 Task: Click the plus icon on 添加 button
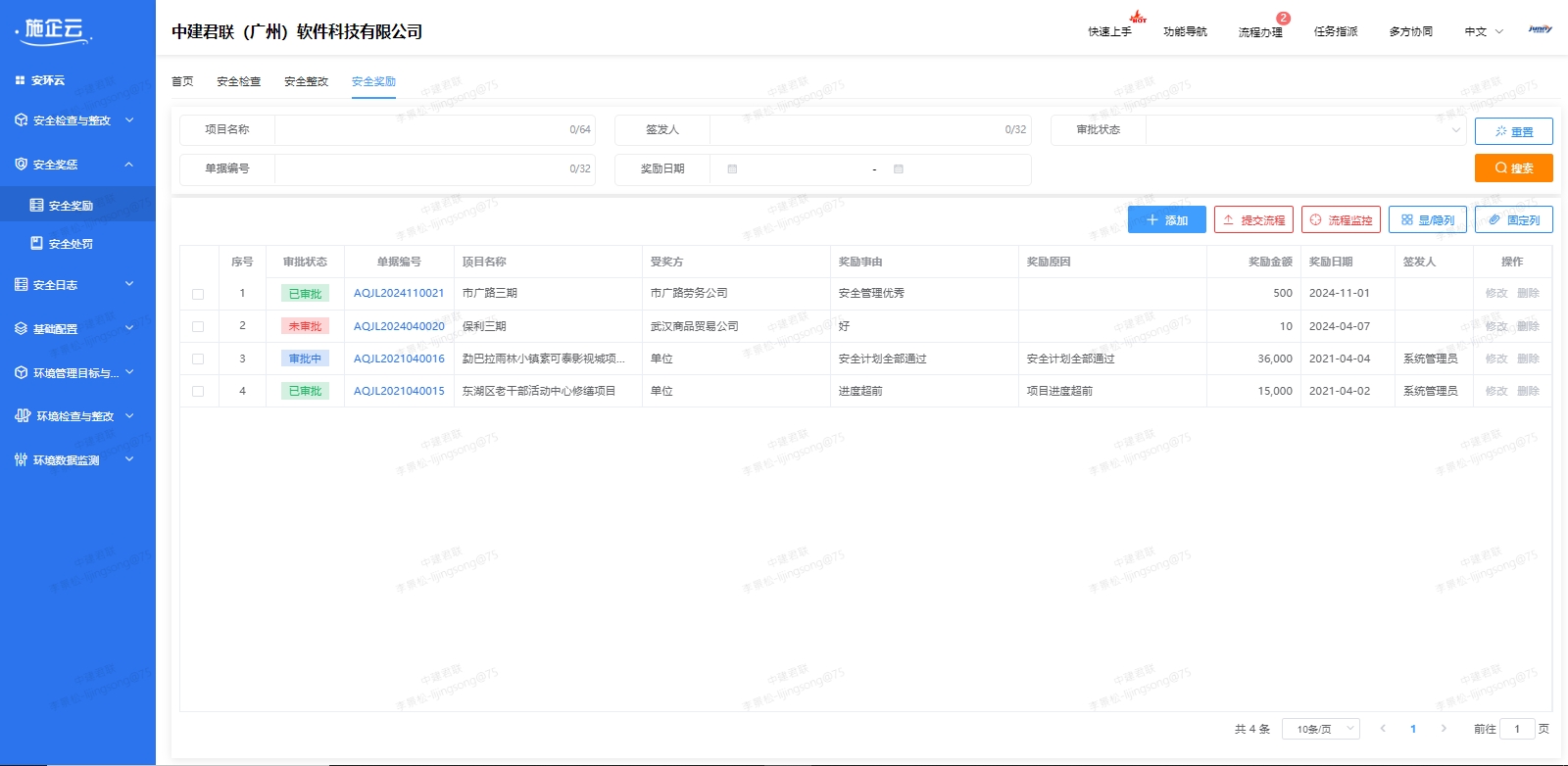(1152, 219)
